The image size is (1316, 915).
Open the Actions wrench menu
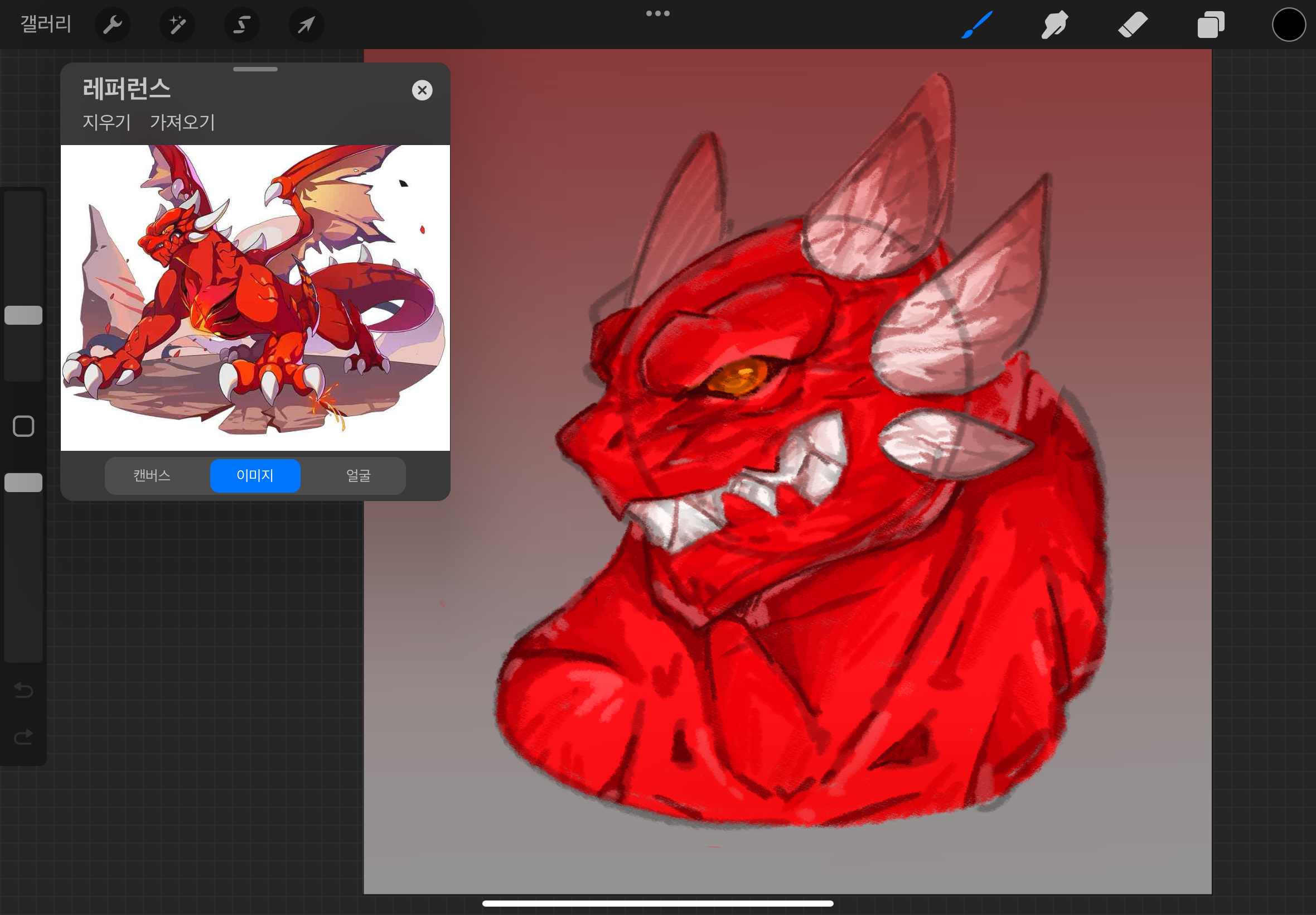112,25
